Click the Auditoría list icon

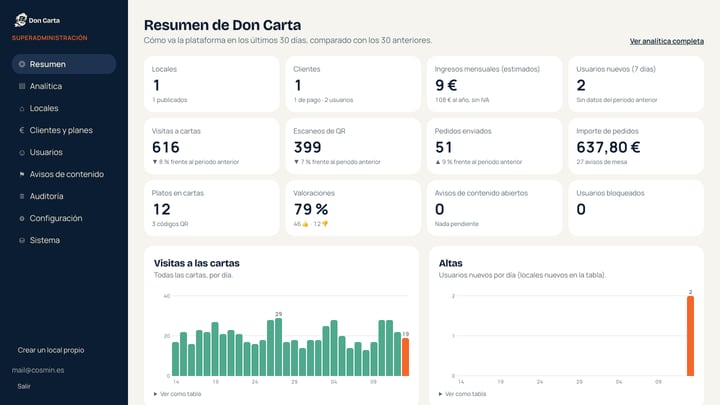pyautogui.click(x=22, y=197)
